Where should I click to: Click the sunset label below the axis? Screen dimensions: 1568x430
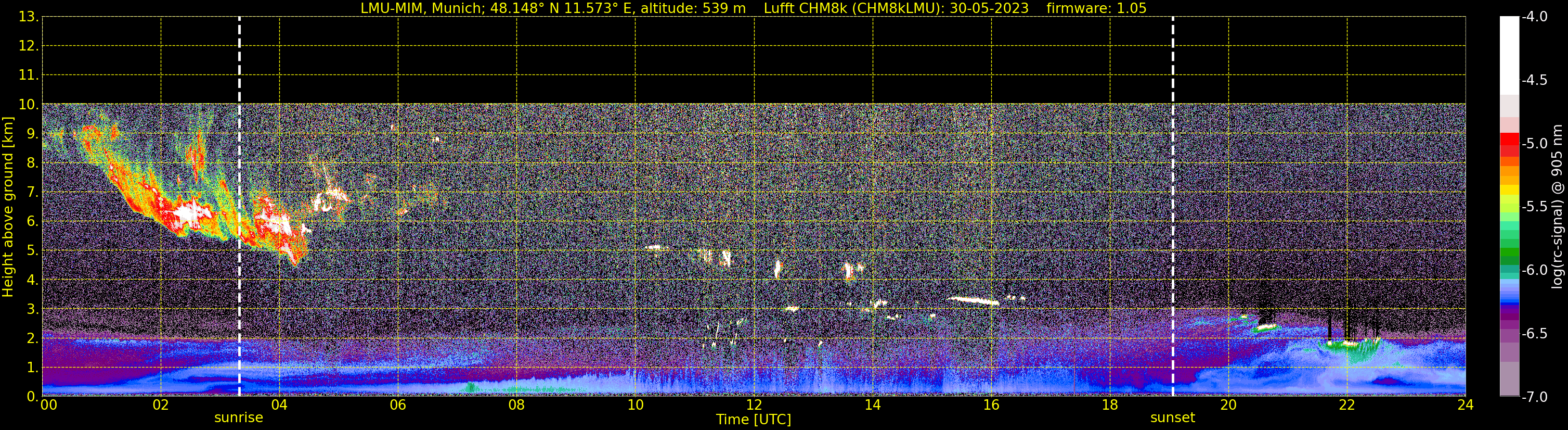coord(1172,417)
